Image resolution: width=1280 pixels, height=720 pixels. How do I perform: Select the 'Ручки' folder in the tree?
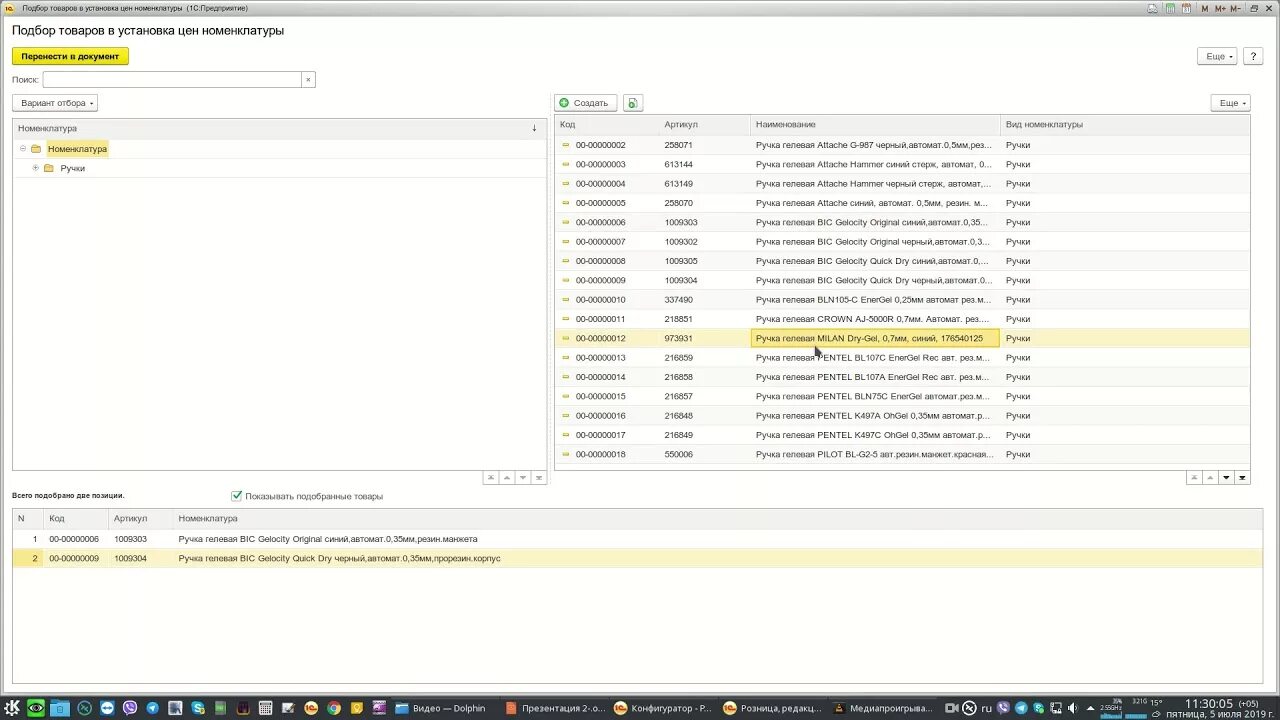pyautogui.click(x=72, y=168)
